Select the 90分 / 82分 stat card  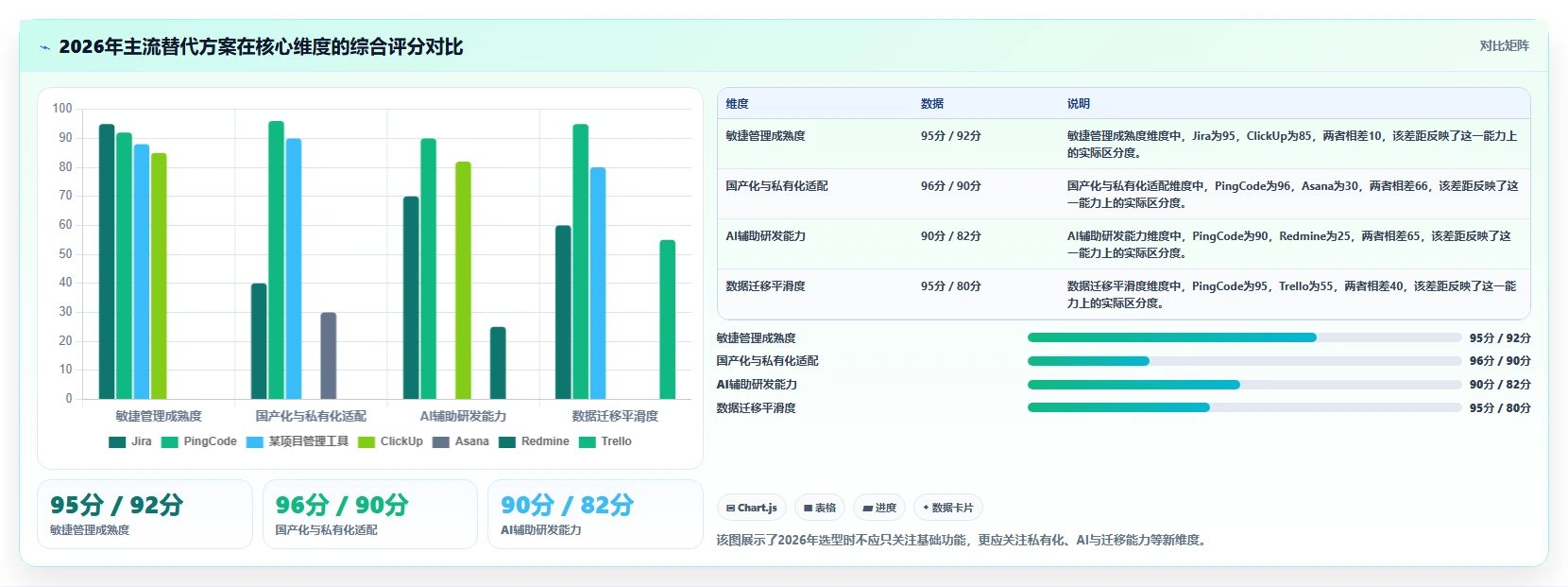(x=595, y=514)
